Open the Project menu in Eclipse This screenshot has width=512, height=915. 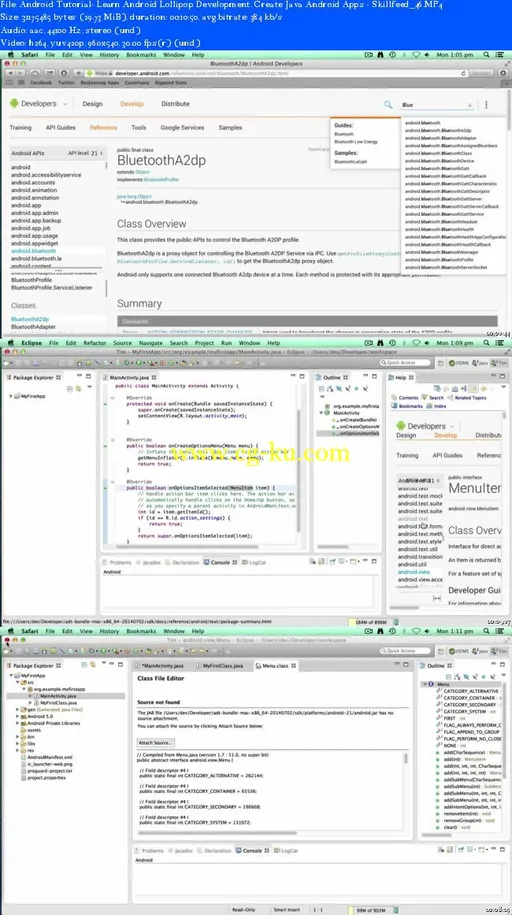point(204,343)
